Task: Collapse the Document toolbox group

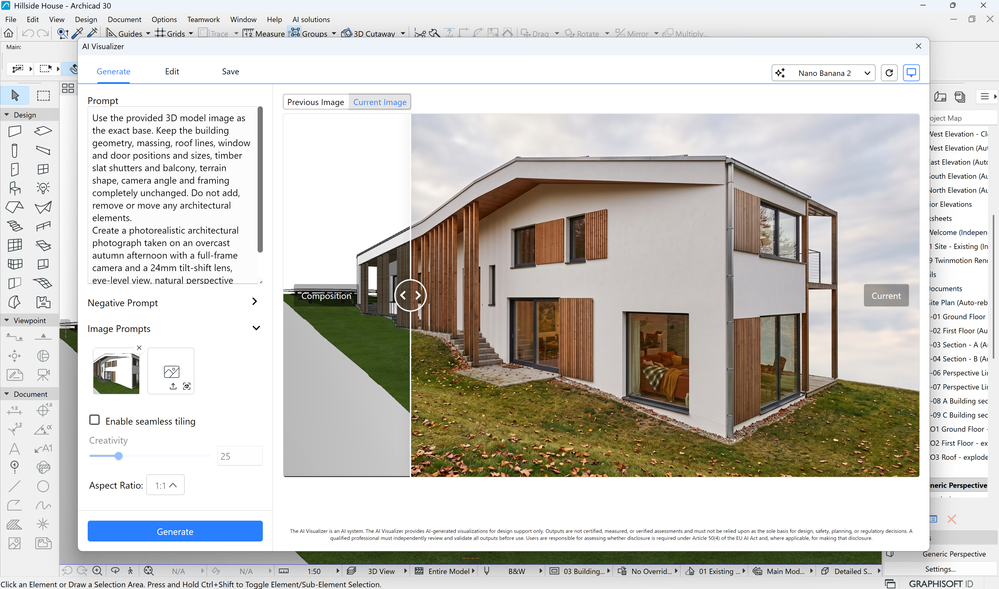Action: point(7,394)
